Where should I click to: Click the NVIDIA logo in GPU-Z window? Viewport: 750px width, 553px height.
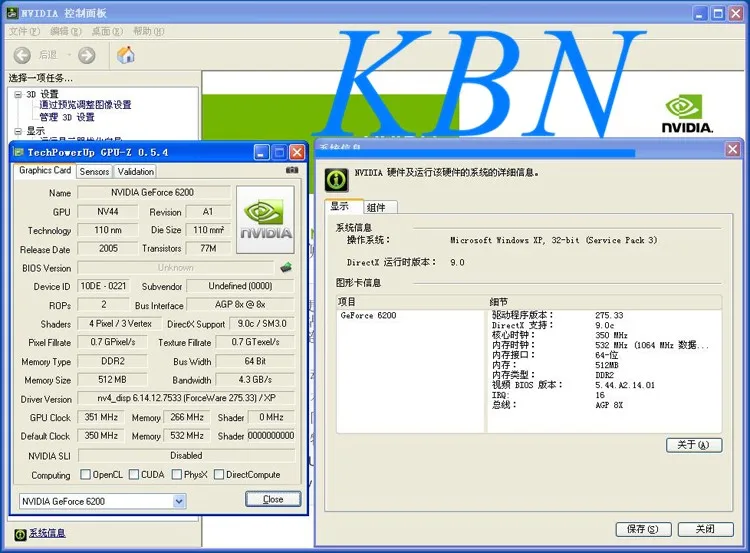(265, 220)
